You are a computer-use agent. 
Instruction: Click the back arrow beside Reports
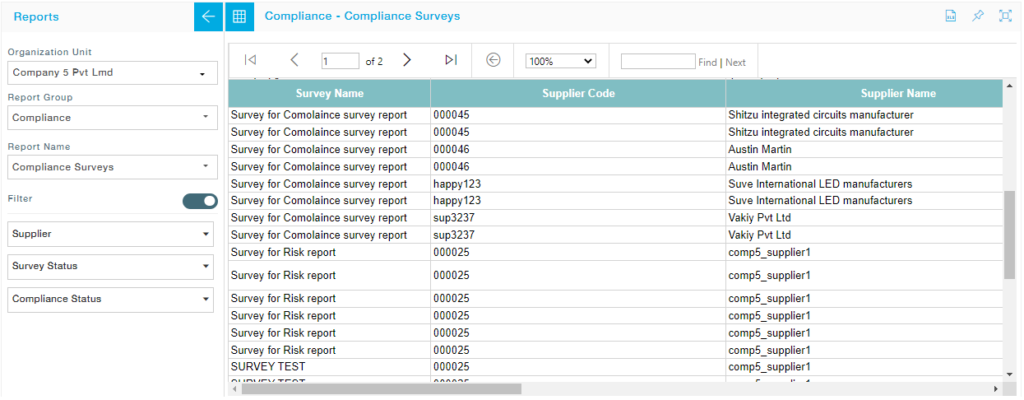tap(208, 17)
